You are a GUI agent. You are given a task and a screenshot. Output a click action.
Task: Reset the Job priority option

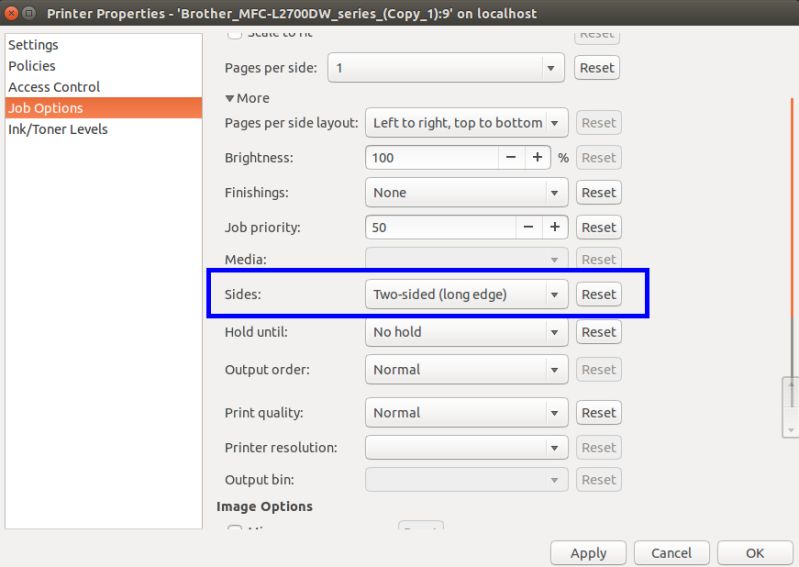pos(599,227)
